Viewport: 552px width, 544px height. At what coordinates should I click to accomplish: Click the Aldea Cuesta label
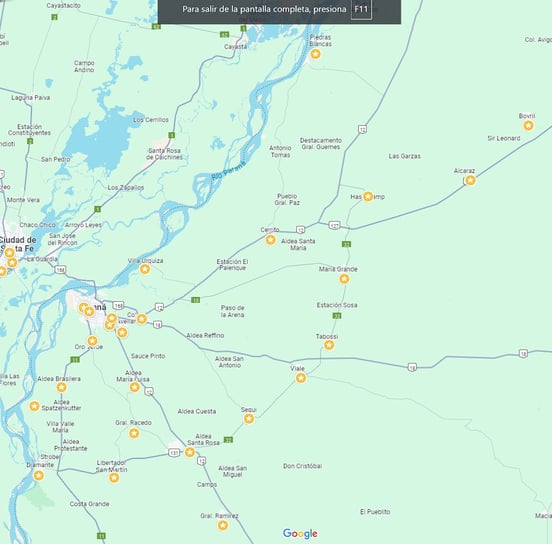(x=197, y=411)
